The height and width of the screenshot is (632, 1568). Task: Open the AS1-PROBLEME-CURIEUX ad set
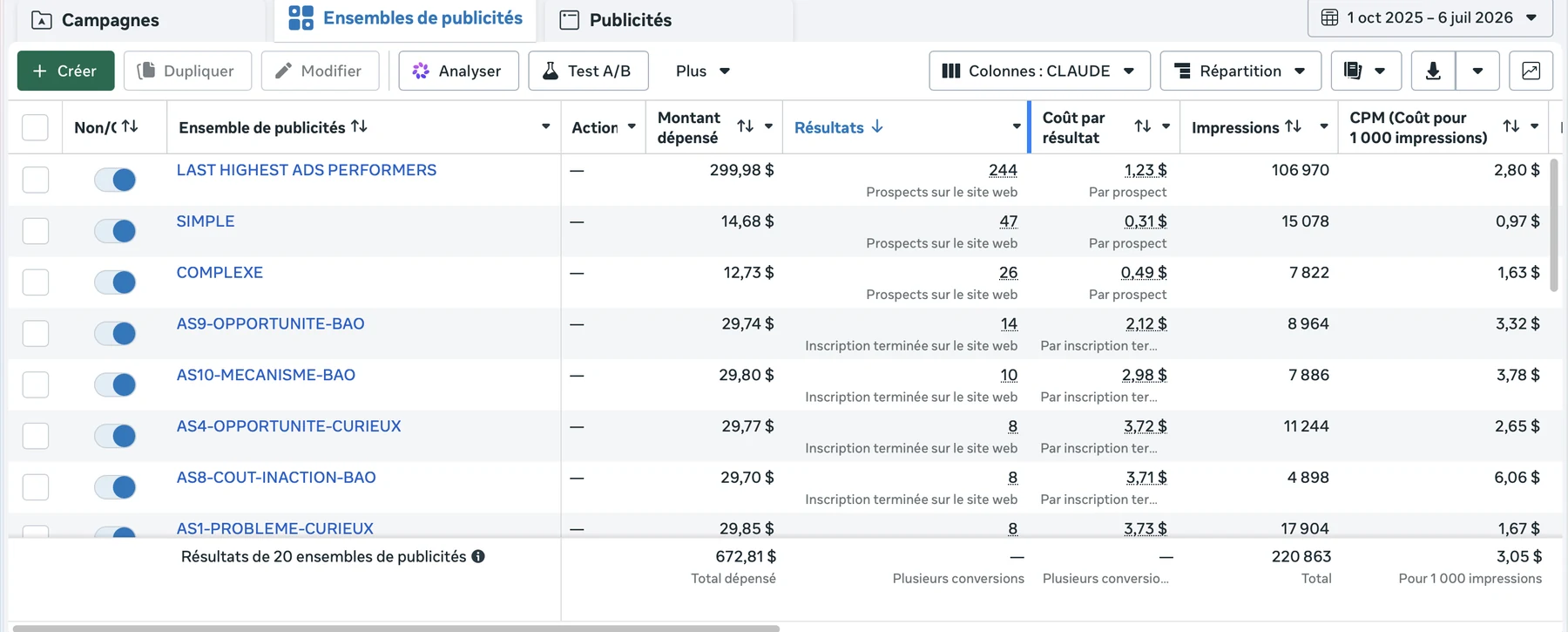(274, 528)
